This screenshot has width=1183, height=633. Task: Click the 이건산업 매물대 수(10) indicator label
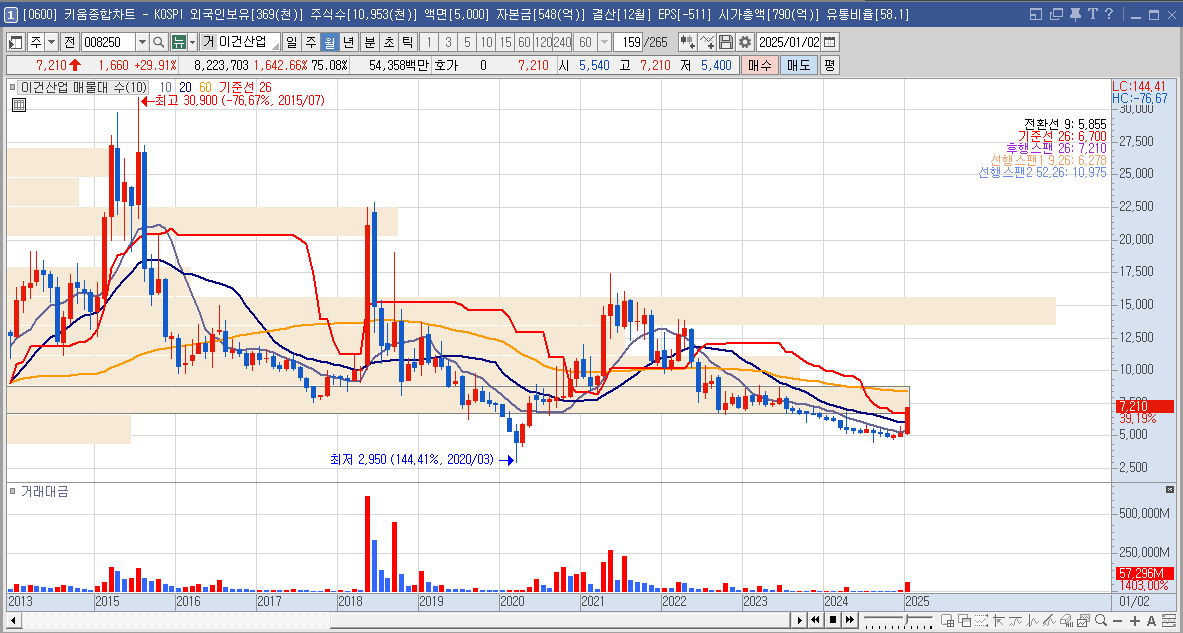coord(84,88)
